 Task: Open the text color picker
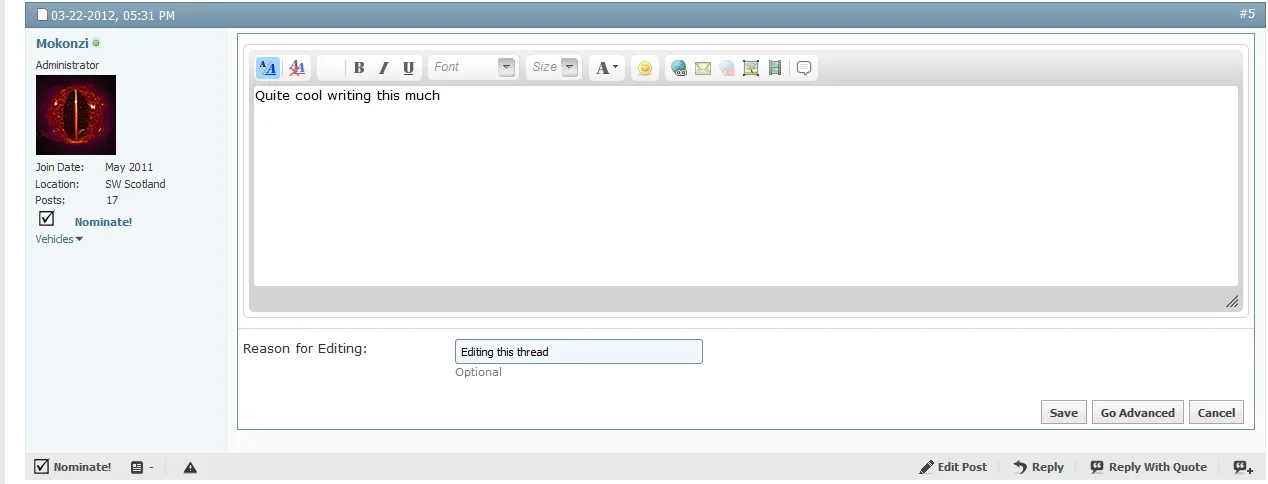coord(607,68)
